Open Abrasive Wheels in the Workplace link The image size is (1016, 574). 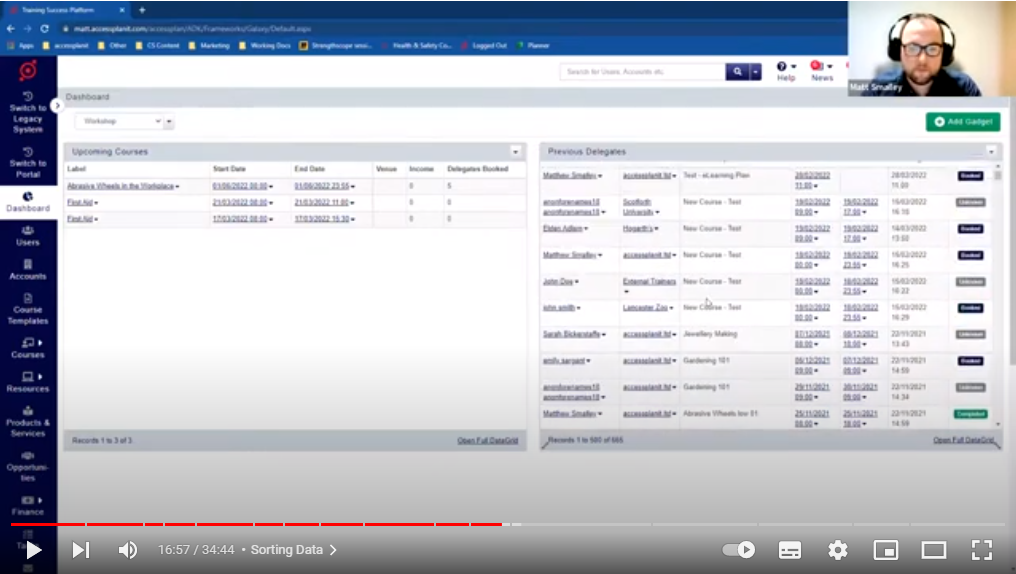pyautogui.click(x=120, y=186)
